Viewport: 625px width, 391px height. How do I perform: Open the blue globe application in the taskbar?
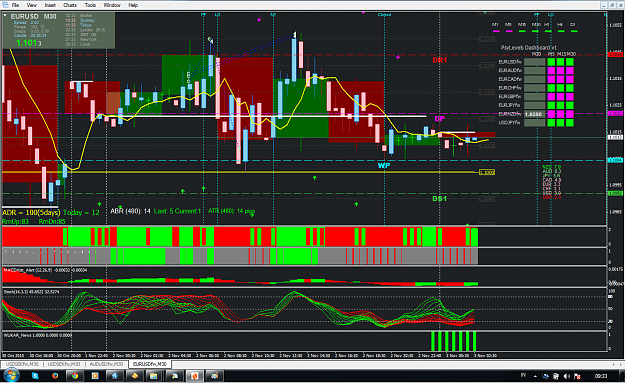115,375
